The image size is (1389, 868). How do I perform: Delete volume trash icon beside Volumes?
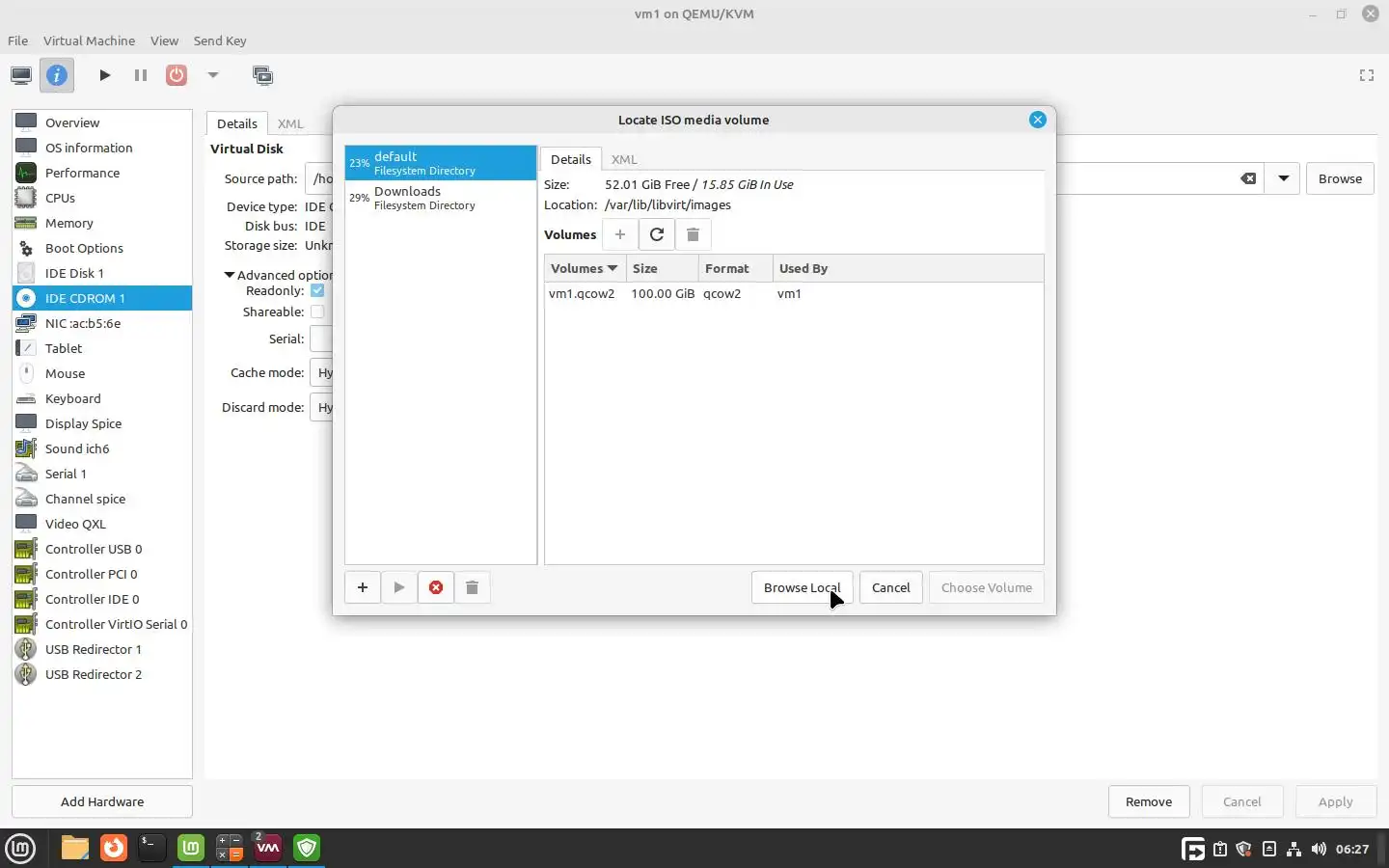click(693, 234)
